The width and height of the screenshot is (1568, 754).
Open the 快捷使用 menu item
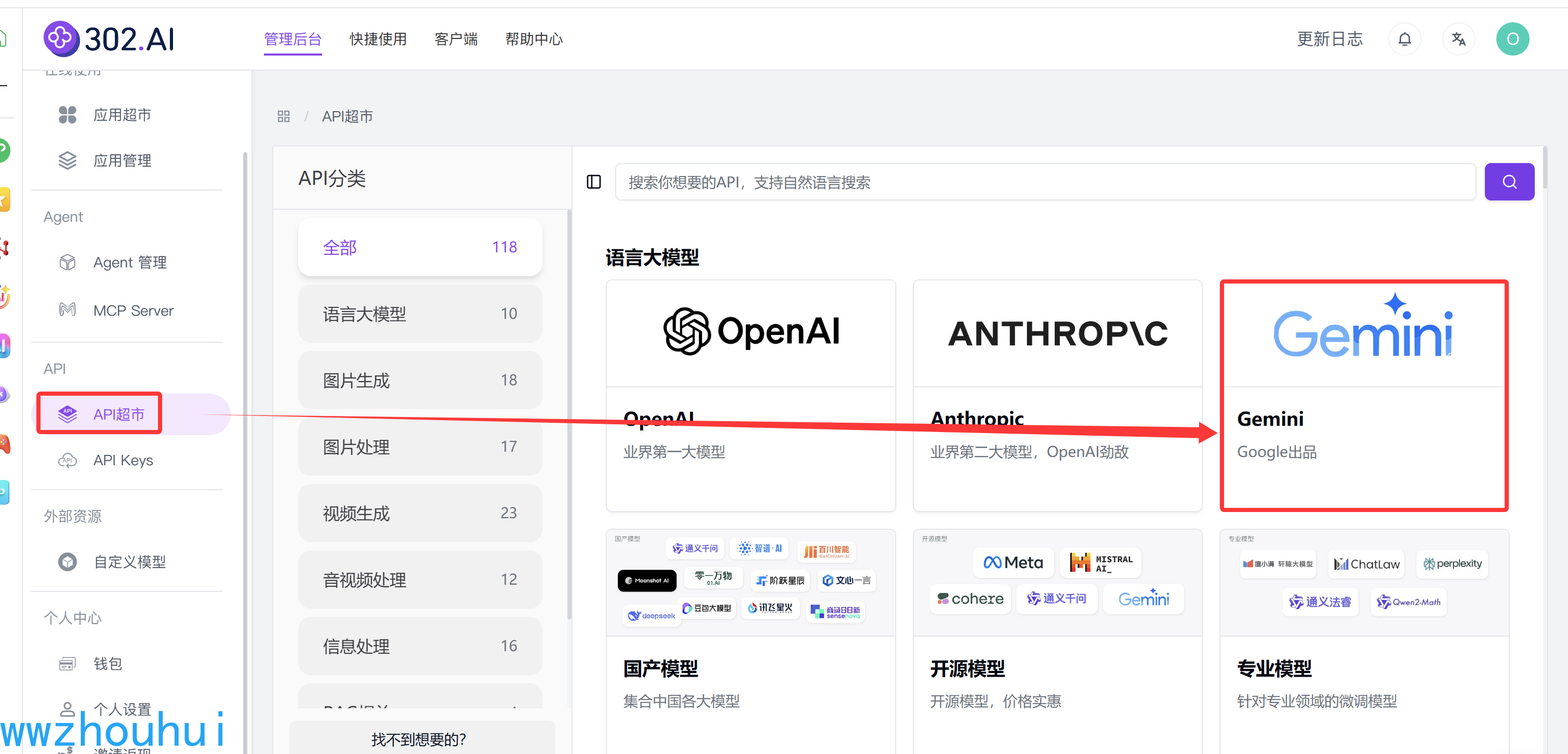click(x=377, y=39)
